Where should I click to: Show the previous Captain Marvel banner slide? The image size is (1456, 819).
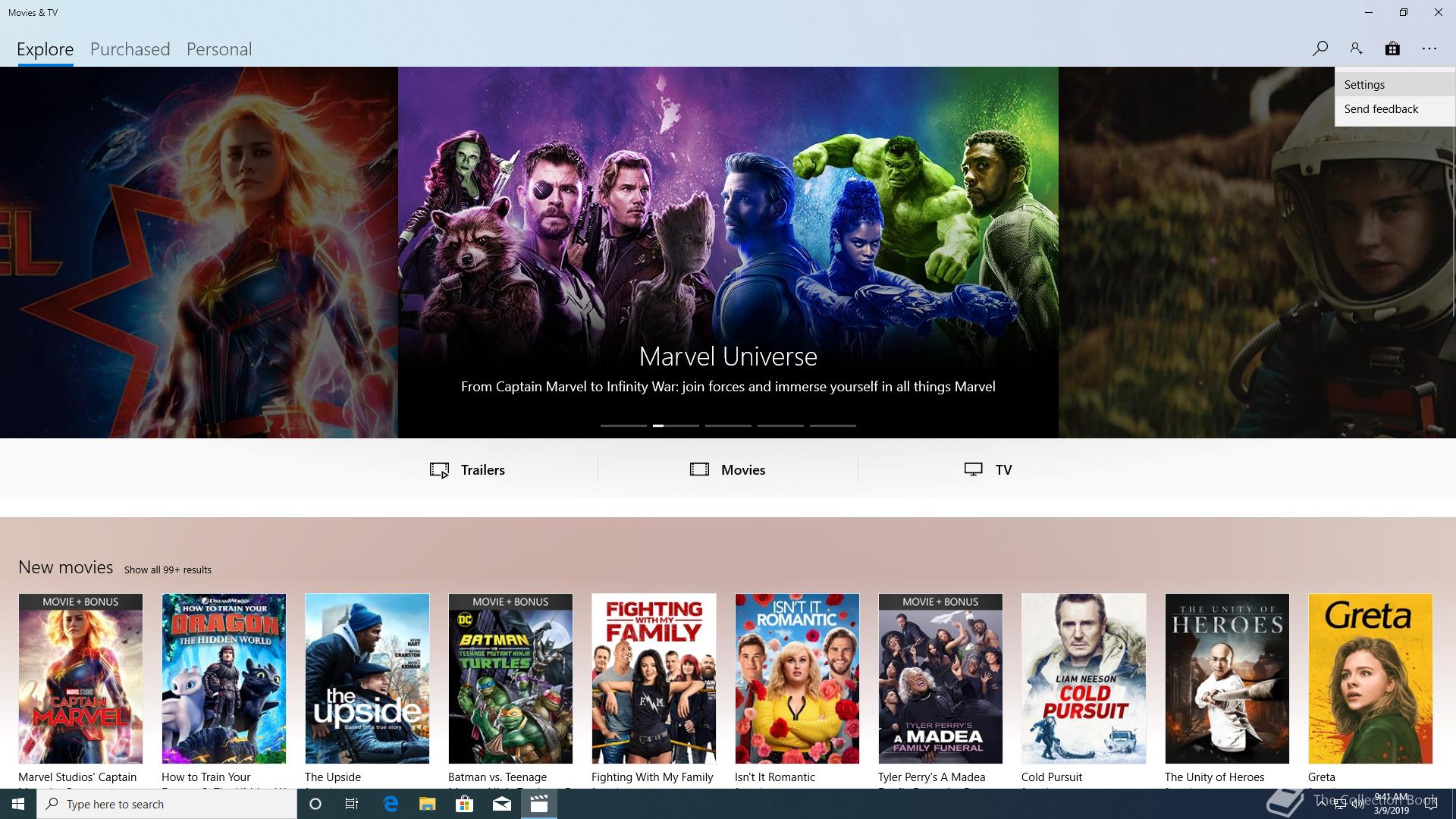(199, 253)
